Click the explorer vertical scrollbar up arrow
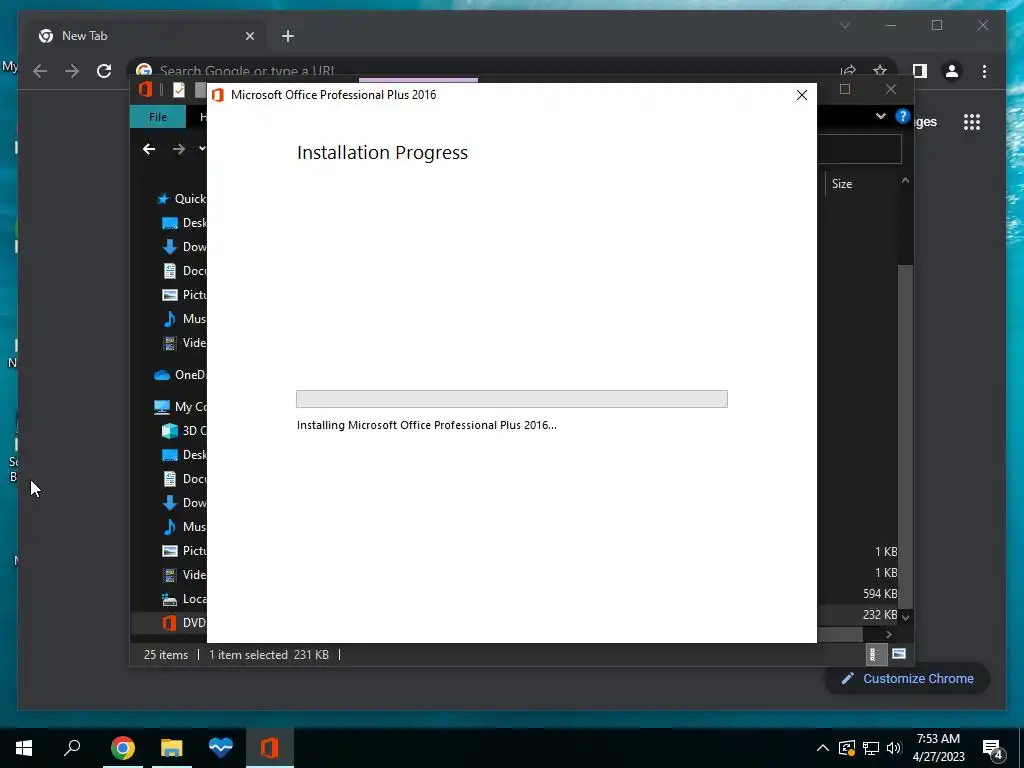1024x768 pixels. [905, 180]
